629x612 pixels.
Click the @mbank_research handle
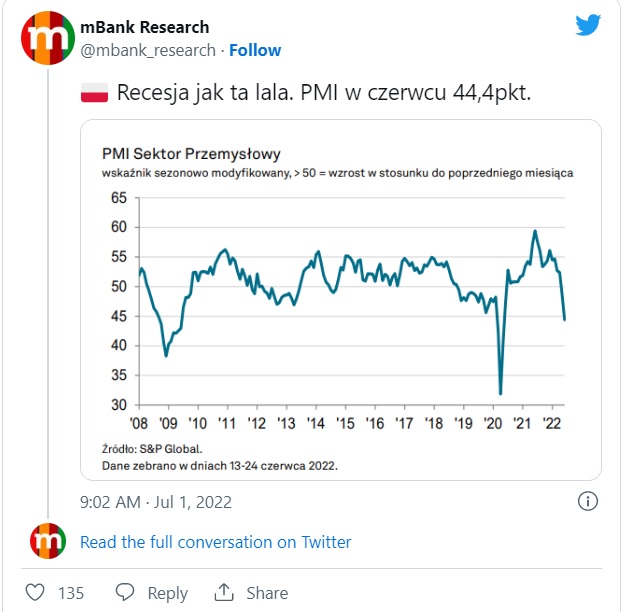[147, 50]
